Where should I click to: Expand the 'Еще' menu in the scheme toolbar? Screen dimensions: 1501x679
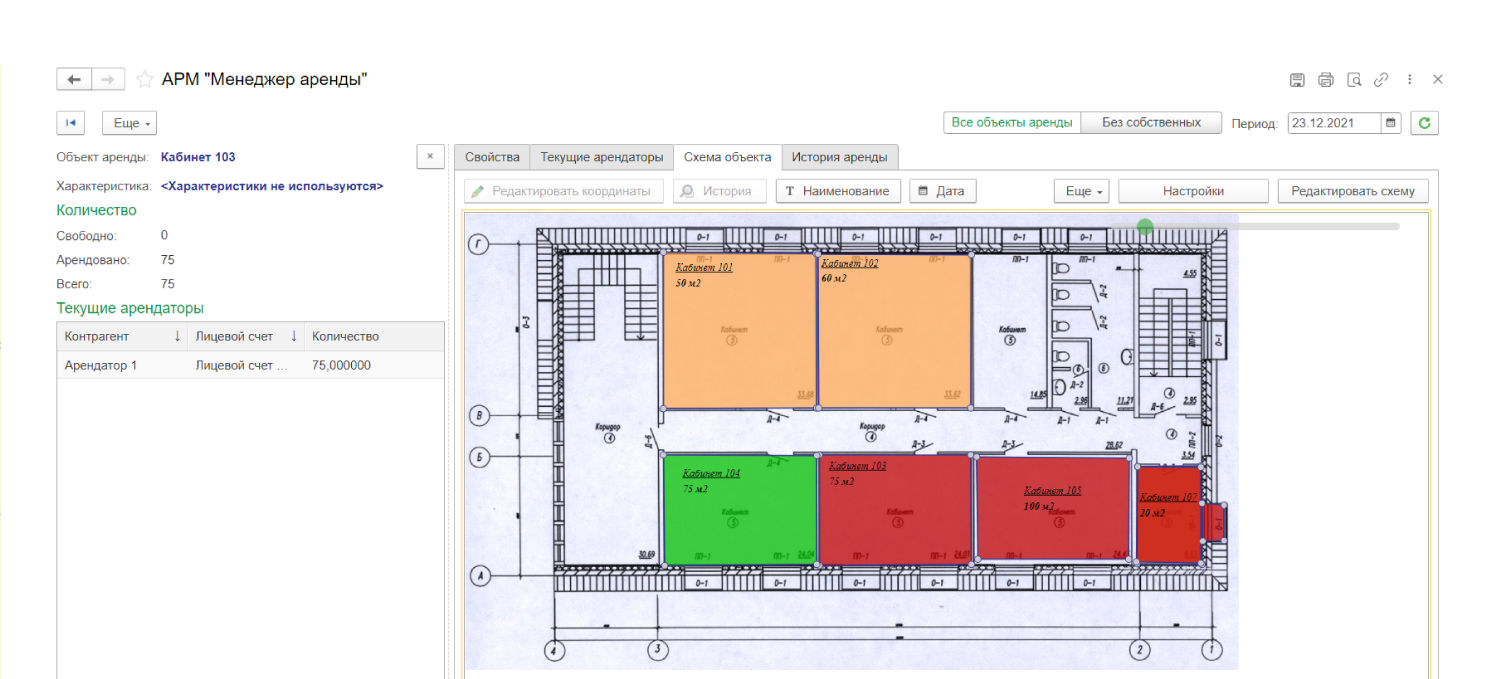tap(1082, 191)
